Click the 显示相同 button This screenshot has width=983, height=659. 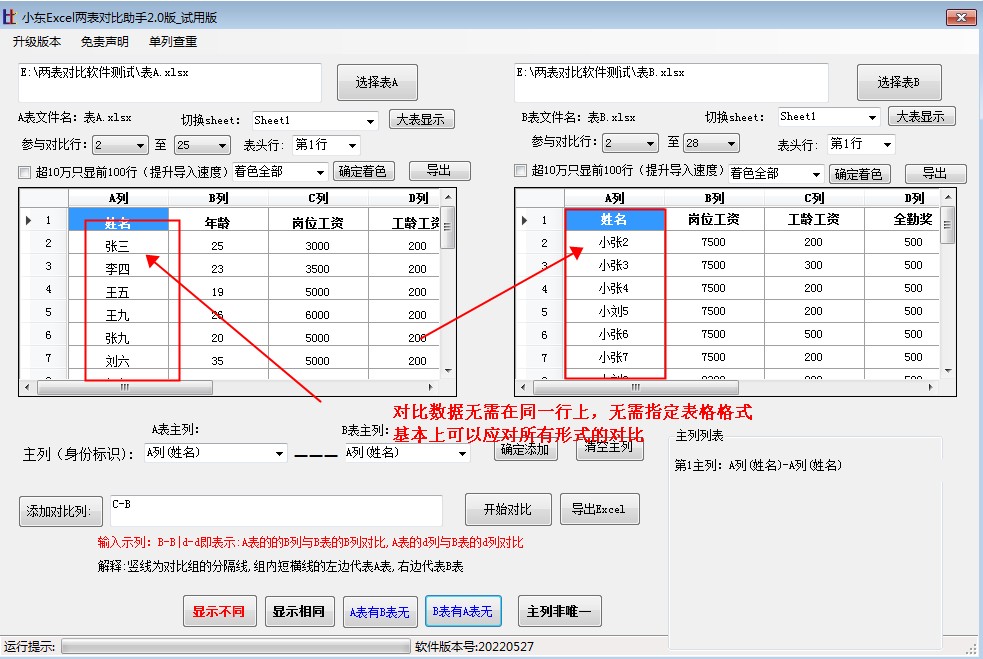coord(299,611)
